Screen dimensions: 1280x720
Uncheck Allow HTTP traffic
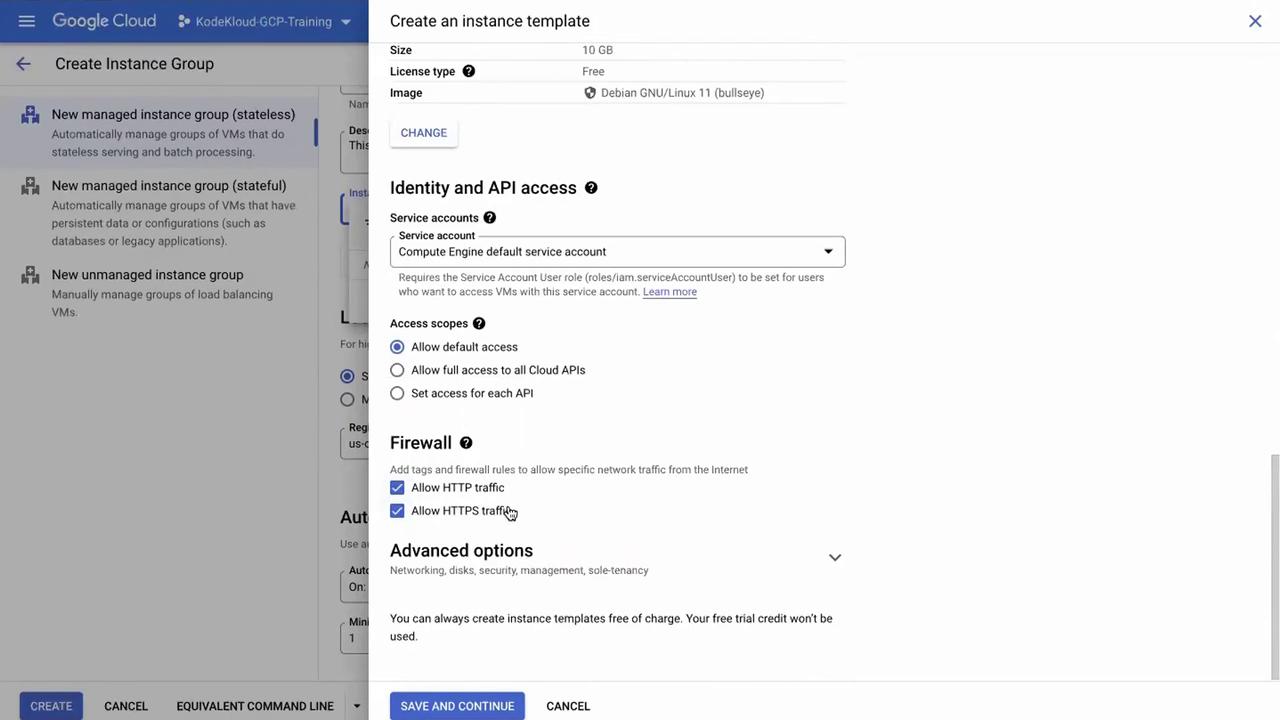(397, 488)
